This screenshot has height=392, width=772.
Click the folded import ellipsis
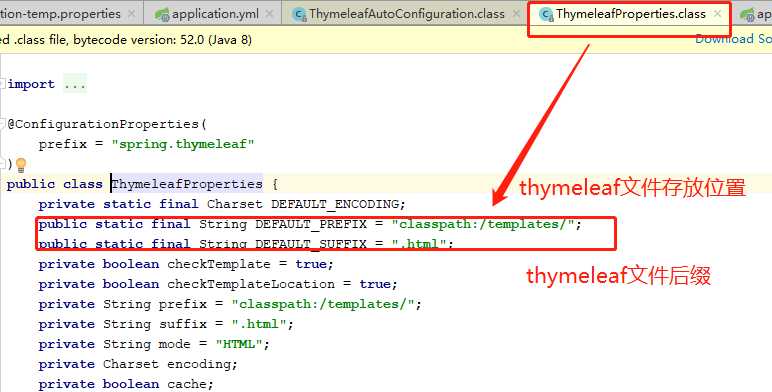[x=75, y=84]
